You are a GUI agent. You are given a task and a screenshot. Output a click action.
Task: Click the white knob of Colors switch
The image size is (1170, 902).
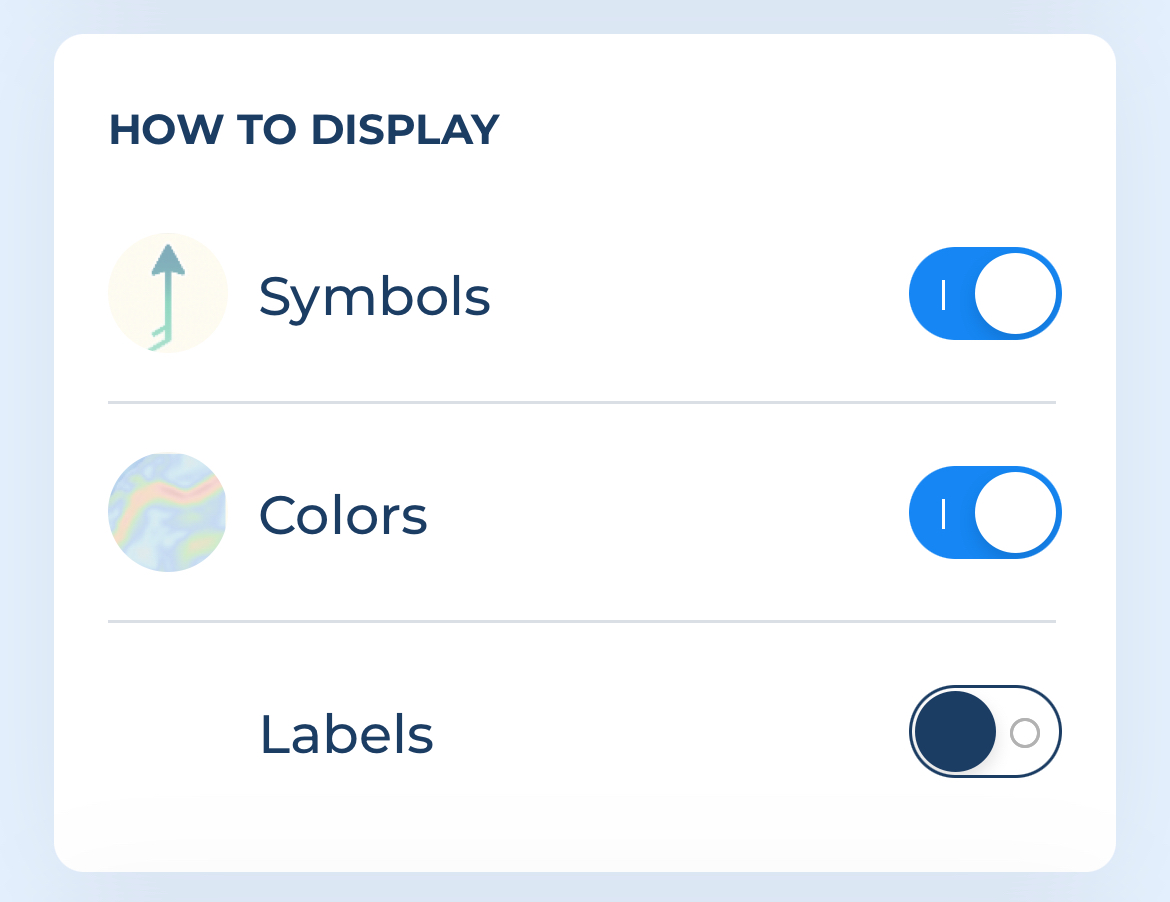pyautogui.click(x=1016, y=513)
